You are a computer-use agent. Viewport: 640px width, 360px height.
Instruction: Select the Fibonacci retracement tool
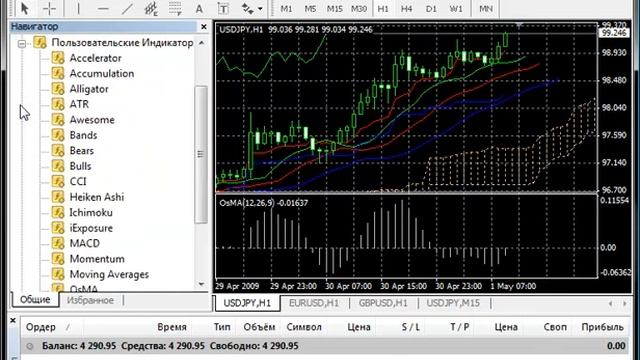click(175, 8)
